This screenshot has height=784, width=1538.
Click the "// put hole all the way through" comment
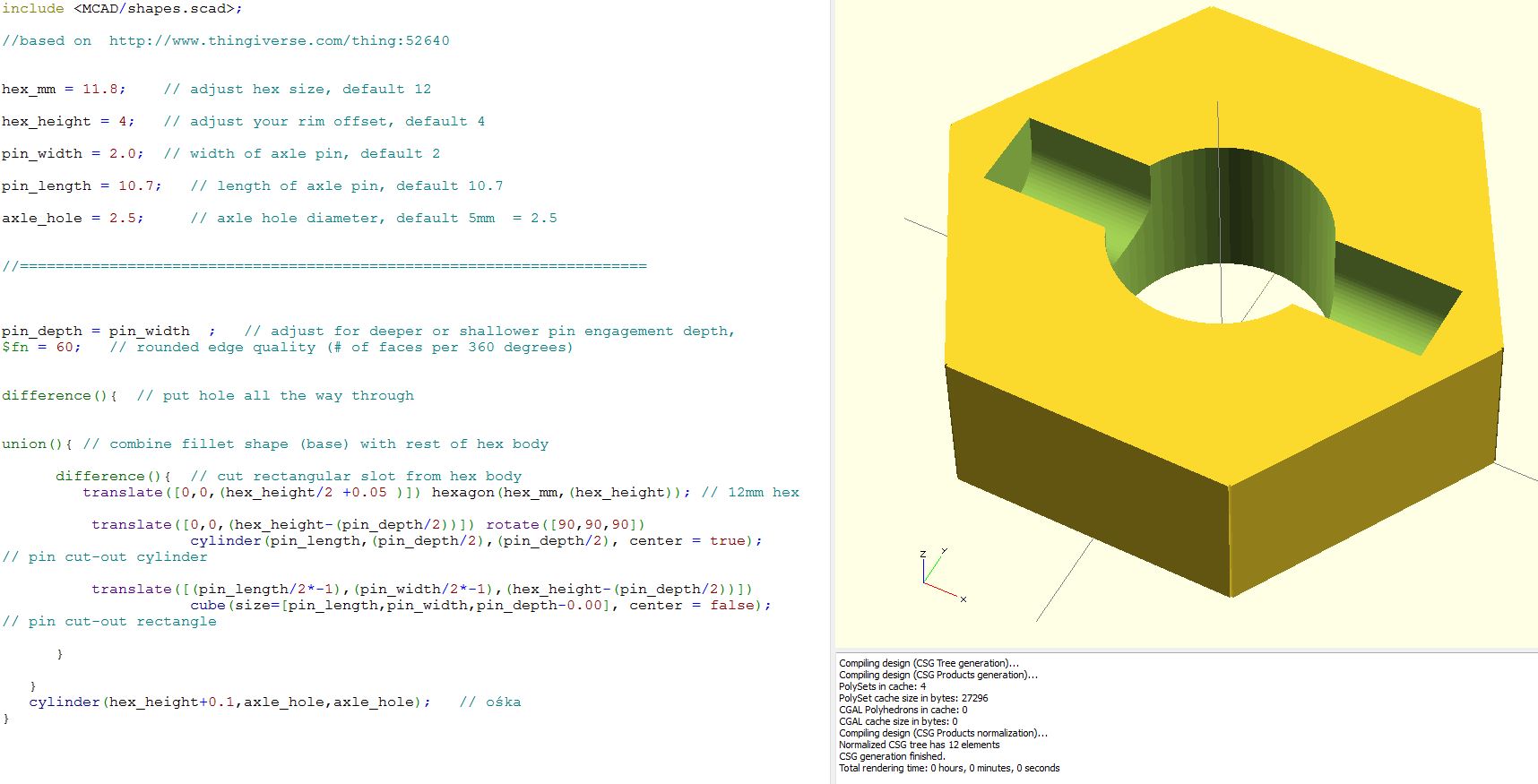point(275,395)
